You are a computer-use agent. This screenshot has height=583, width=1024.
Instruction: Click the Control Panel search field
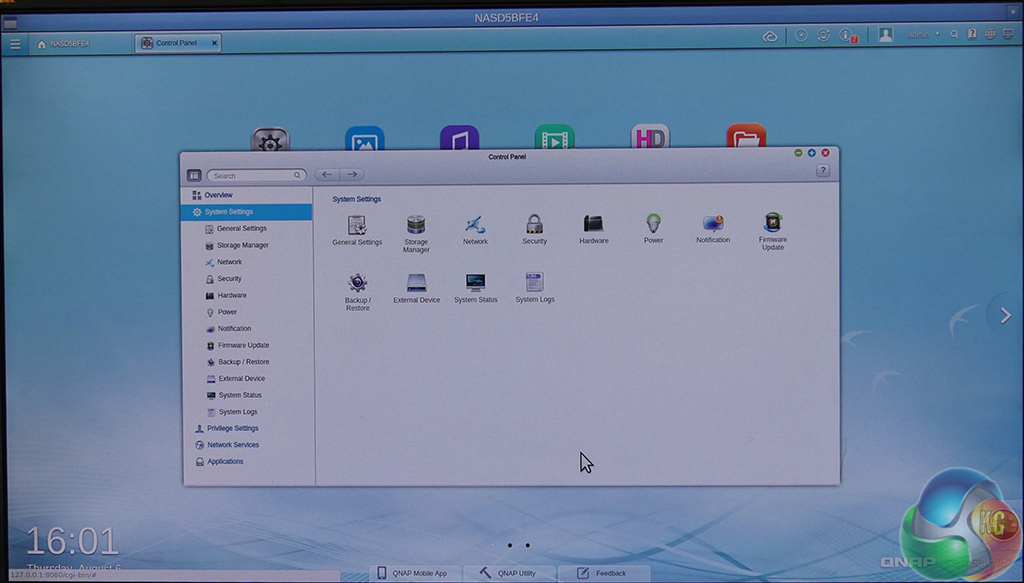[256, 176]
